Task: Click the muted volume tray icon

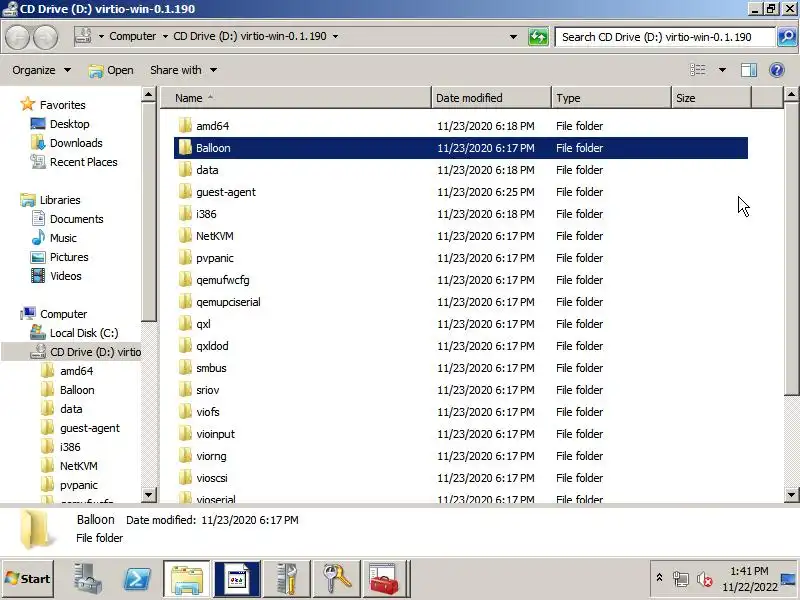Action: click(705, 579)
